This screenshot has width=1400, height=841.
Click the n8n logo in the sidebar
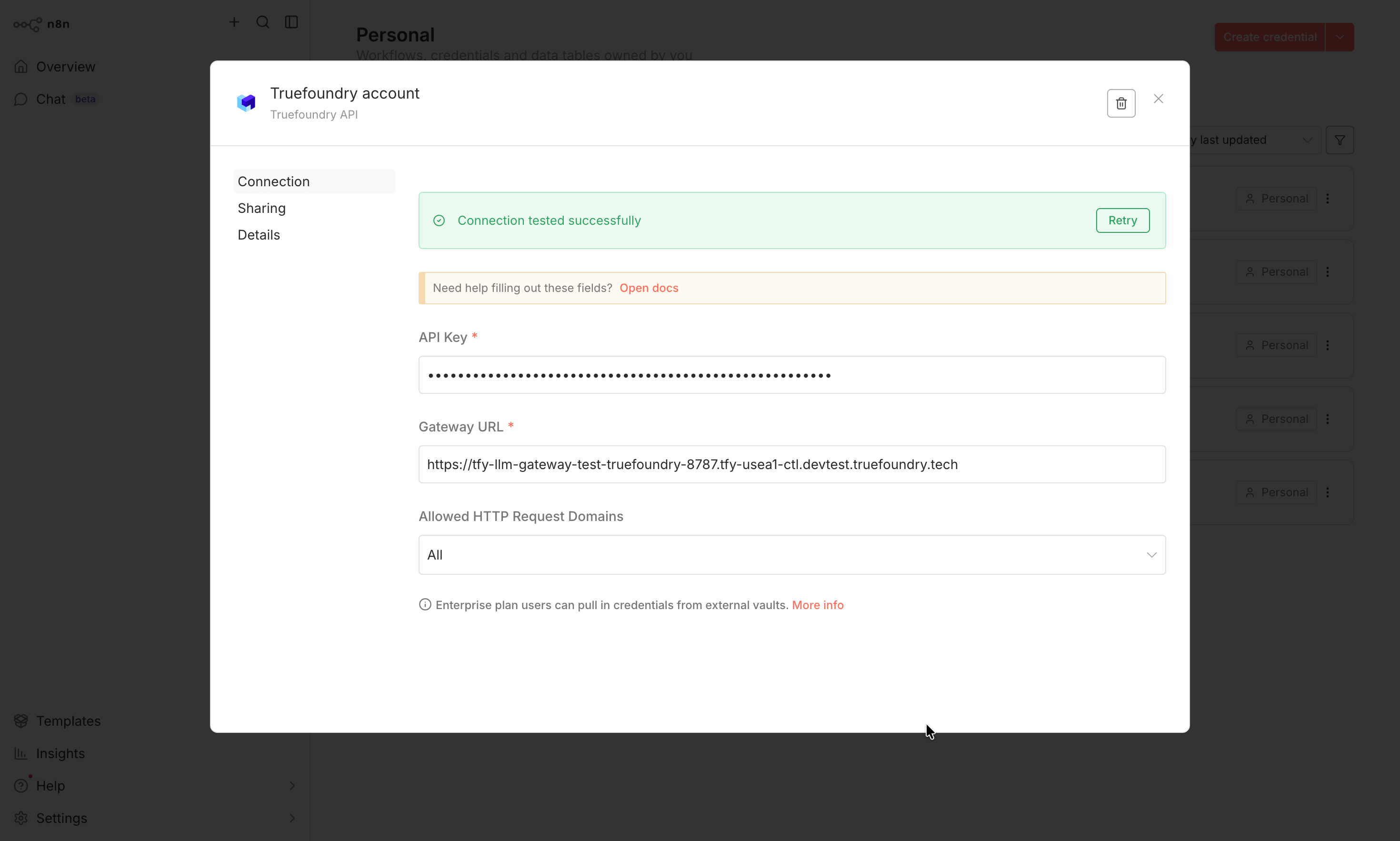(x=42, y=24)
